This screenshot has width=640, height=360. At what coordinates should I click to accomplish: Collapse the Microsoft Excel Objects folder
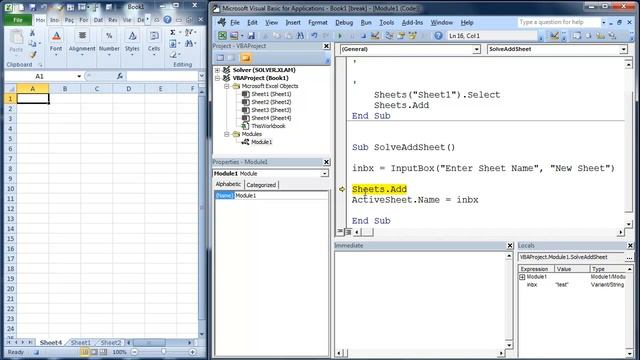pyautogui.click(x=227, y=86)
